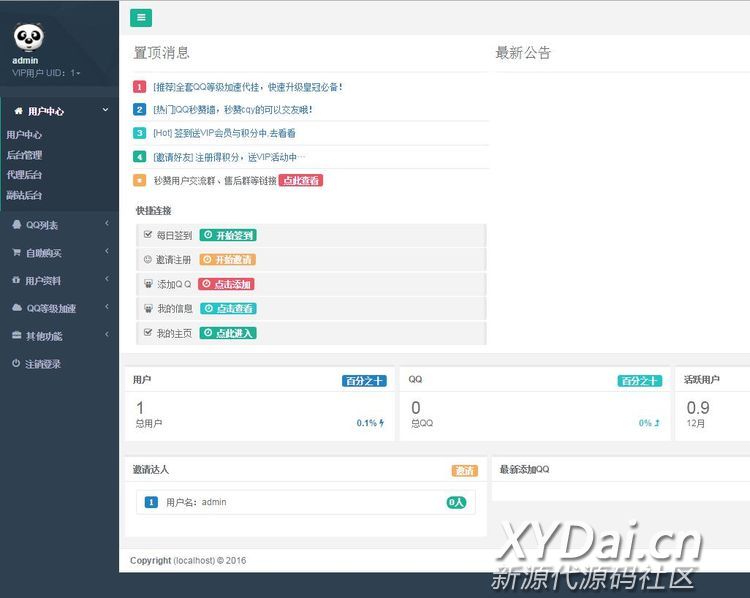This screenshot has width=750, height=598.
Task: Click 最新添加QQ panel heading
Action: [x=524, y=469]
